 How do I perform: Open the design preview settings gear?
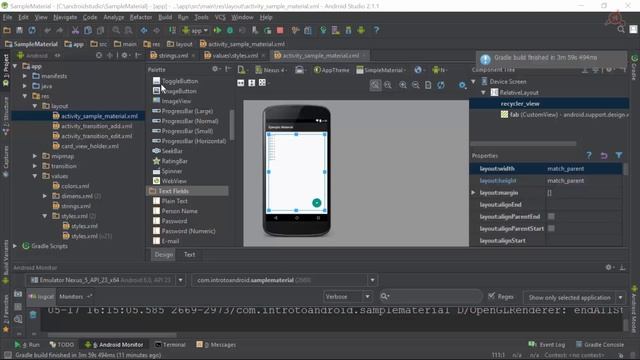coord(462,85)
